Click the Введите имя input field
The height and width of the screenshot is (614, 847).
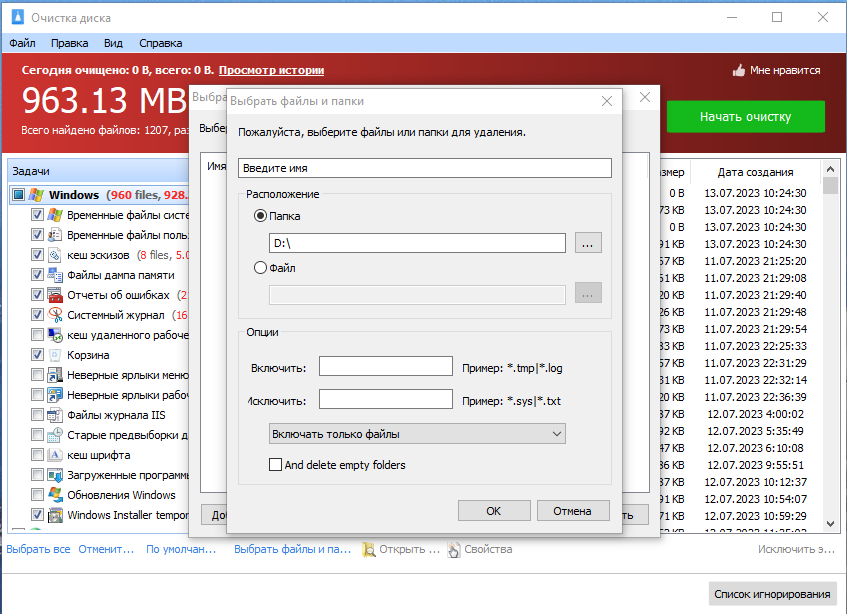click(x=425, y=168)
